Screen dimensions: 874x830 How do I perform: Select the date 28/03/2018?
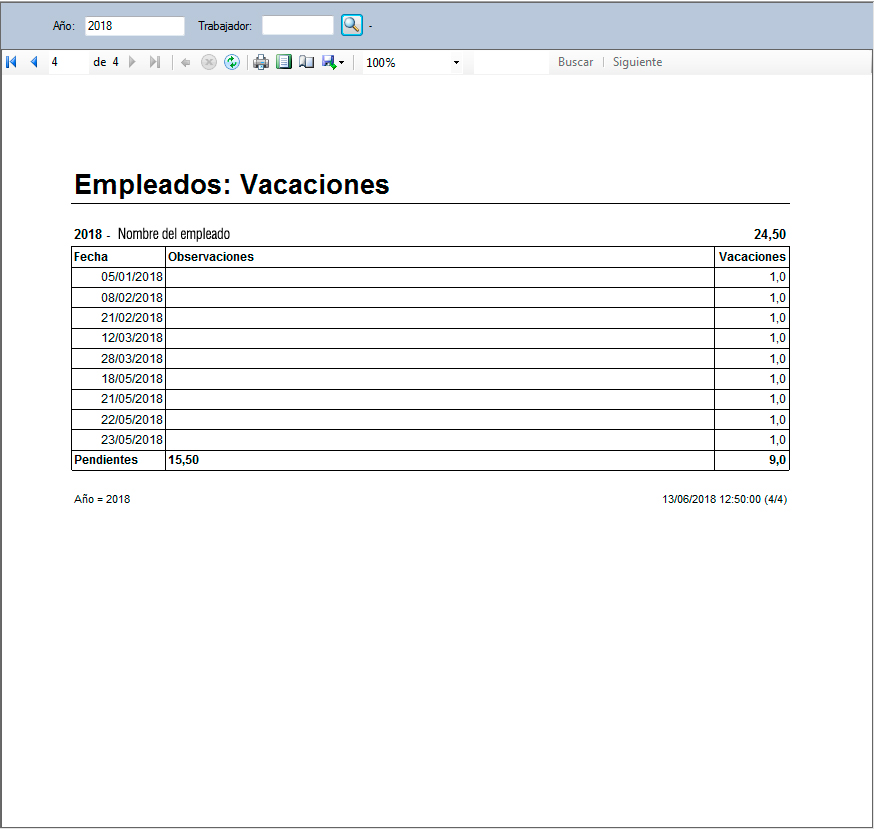pos(132,358)
